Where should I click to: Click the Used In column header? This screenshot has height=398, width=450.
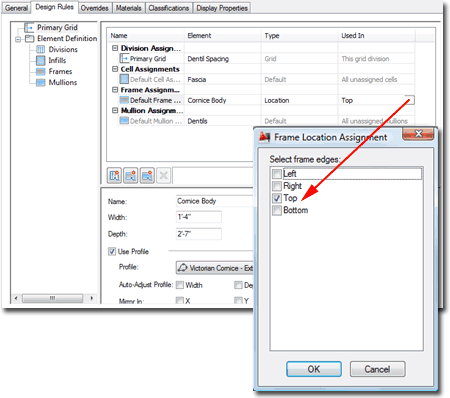pyautogui.click(x=376, y=36)
